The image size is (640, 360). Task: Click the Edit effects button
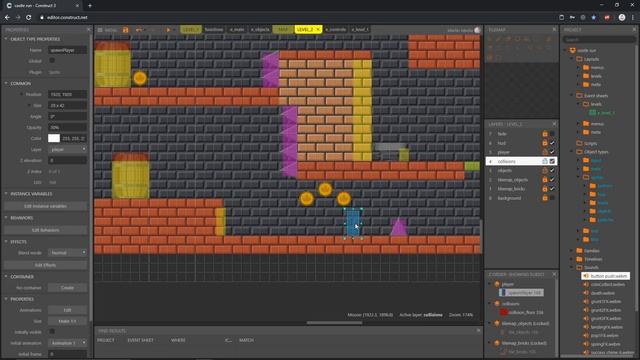coord(45,265)
